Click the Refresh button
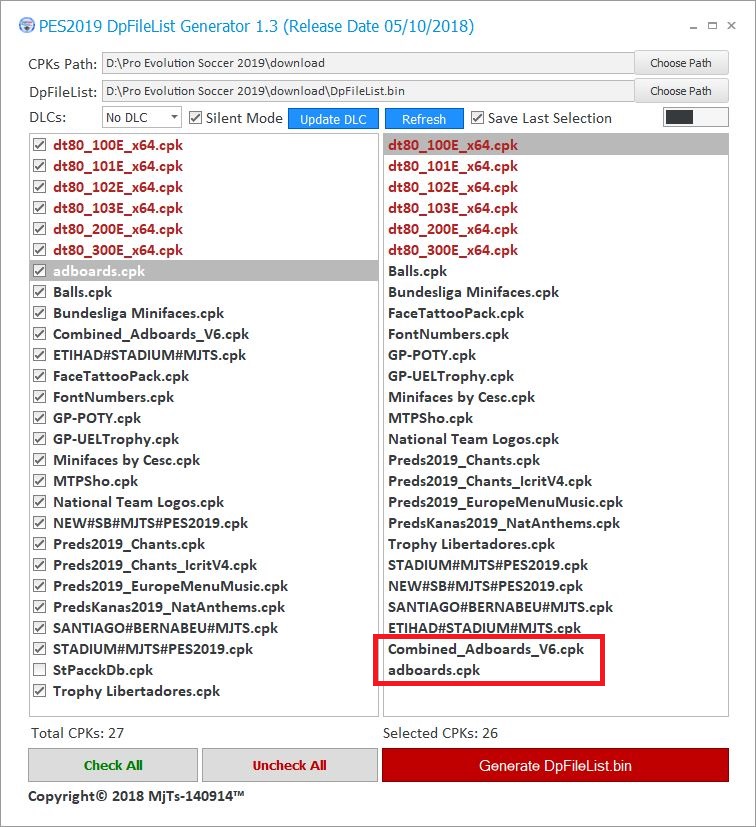 tap(424, 119)
